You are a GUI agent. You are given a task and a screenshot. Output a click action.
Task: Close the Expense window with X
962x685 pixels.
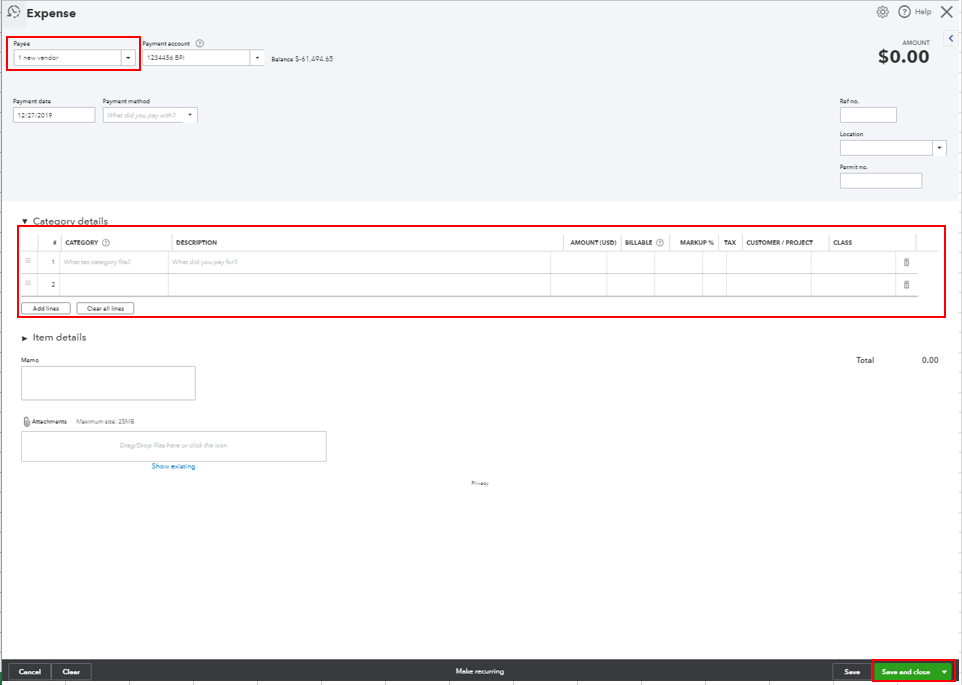pyautogui.click(x=947, y=12)
